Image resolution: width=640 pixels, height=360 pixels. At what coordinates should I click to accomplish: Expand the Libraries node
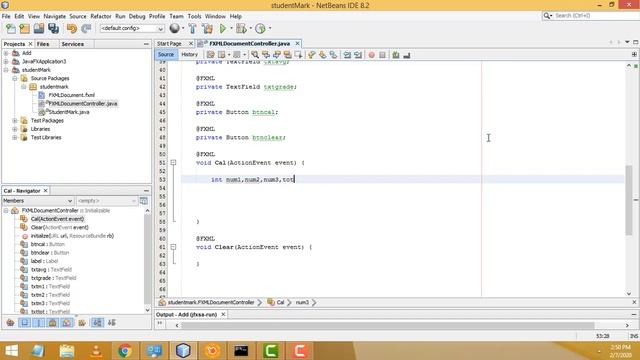(x=15, y=129)
